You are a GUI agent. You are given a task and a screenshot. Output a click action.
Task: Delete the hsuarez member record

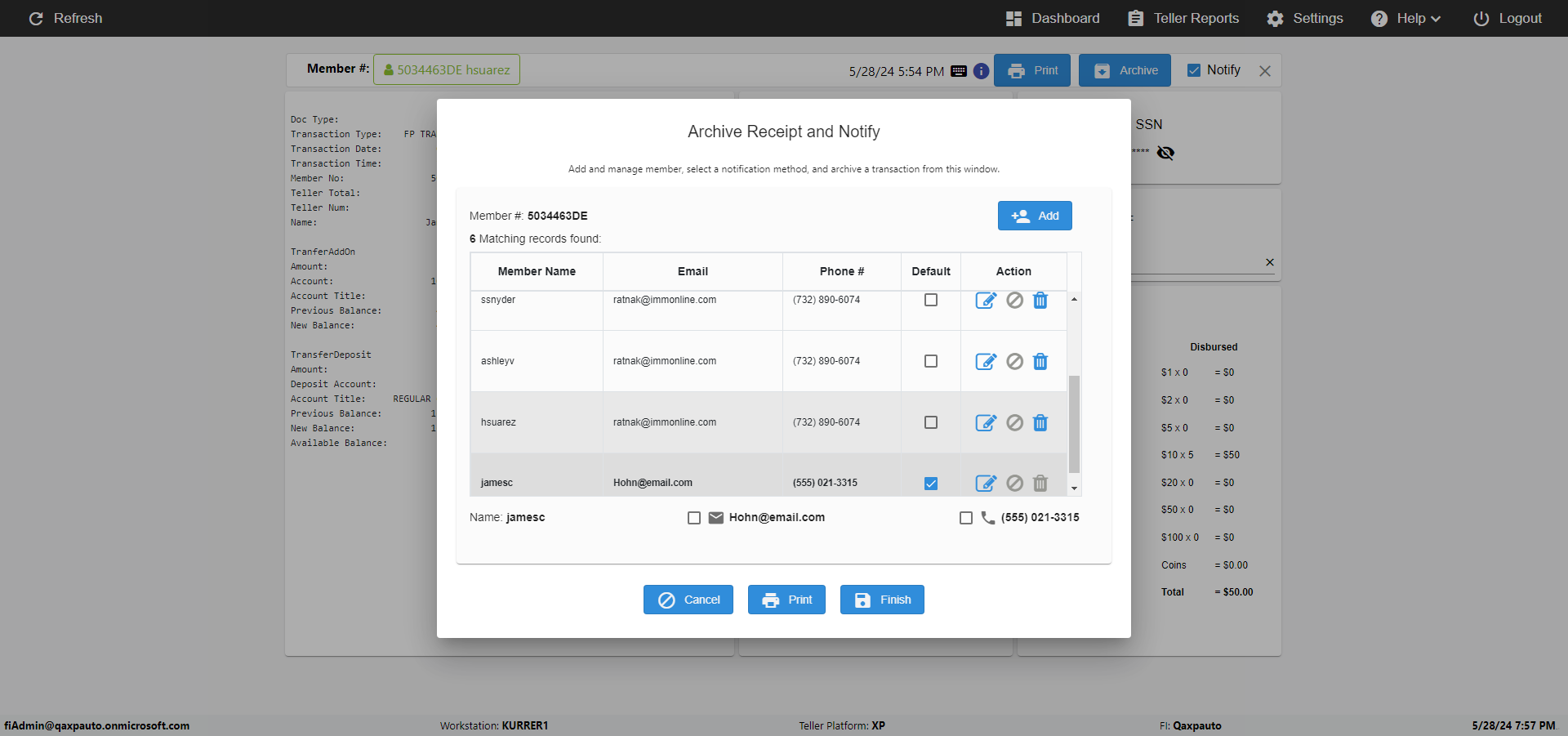[x=1040, y=422]
